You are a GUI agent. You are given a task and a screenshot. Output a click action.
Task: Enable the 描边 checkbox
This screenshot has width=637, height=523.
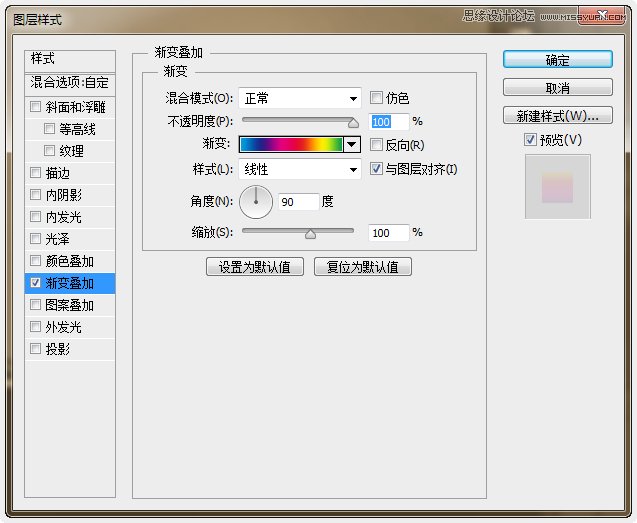click(x=35, y=173)
